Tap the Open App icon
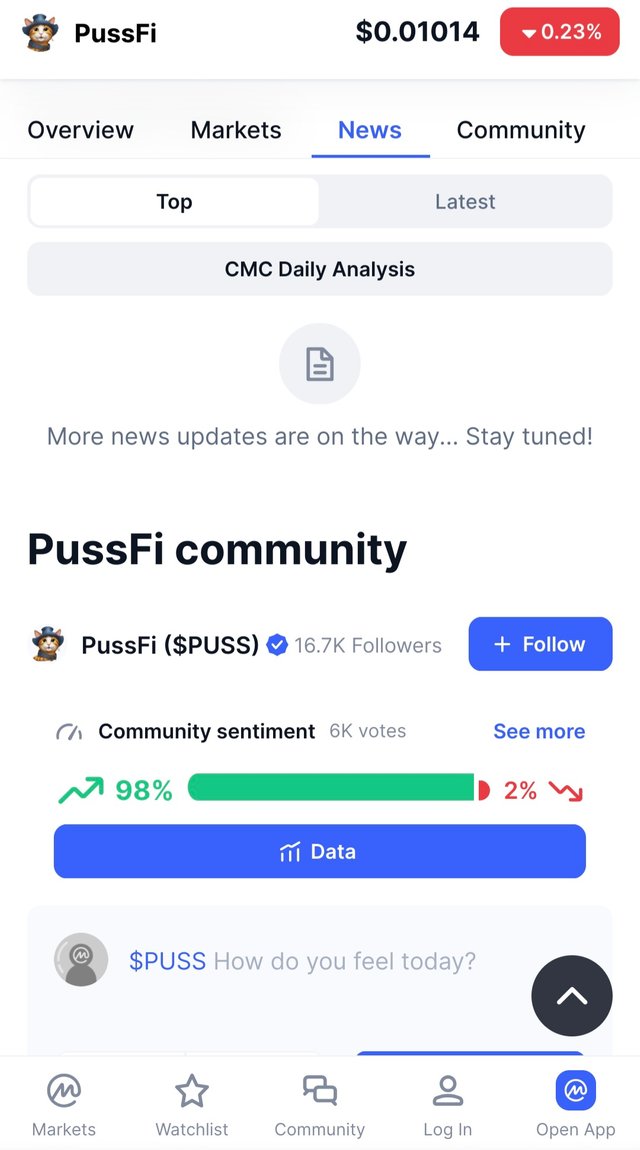640x1150 pixels. tap(575, 1091)
